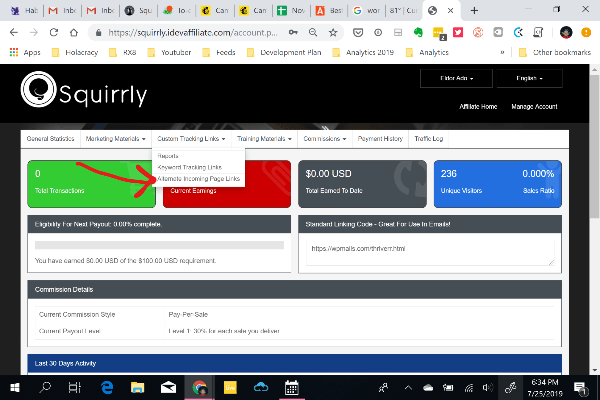Open File Explorer from taskbar

tap(137, 388)
